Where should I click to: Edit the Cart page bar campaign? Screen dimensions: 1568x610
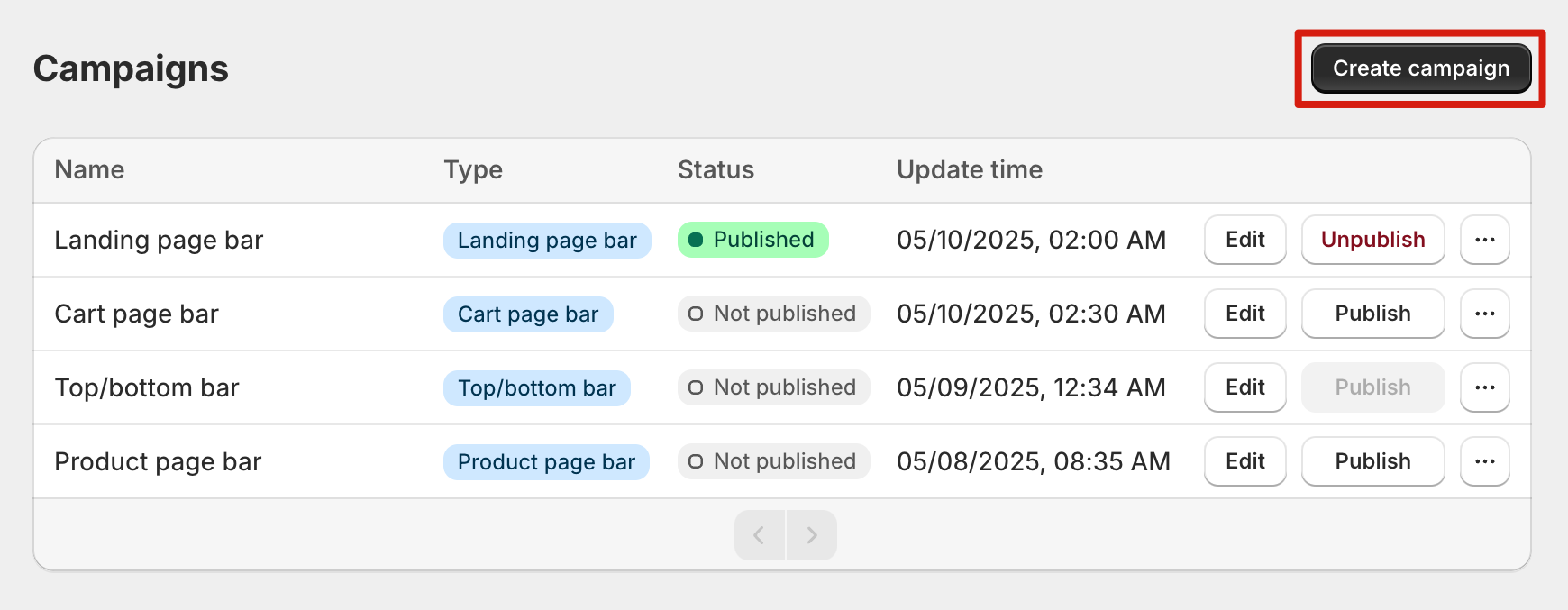point(1245,314)
